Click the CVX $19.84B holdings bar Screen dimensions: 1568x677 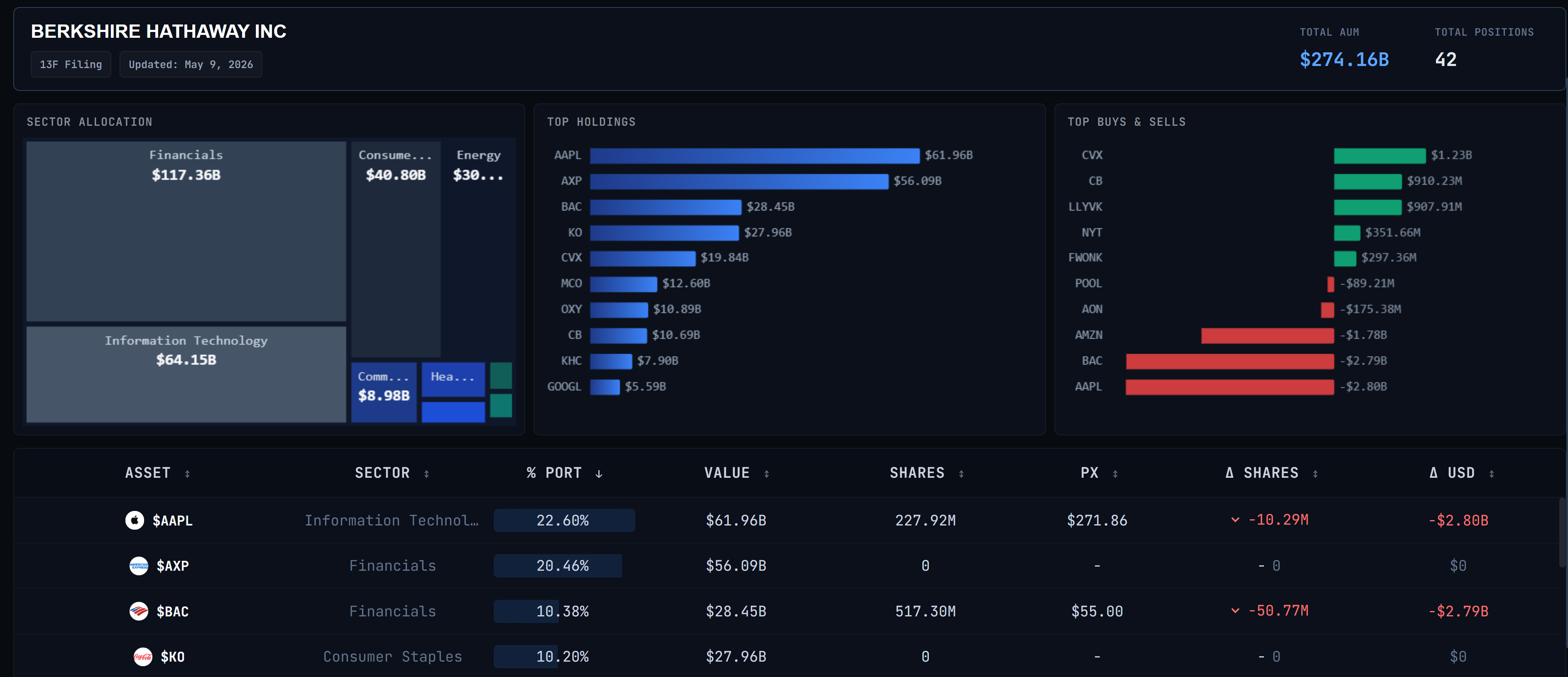643,259
